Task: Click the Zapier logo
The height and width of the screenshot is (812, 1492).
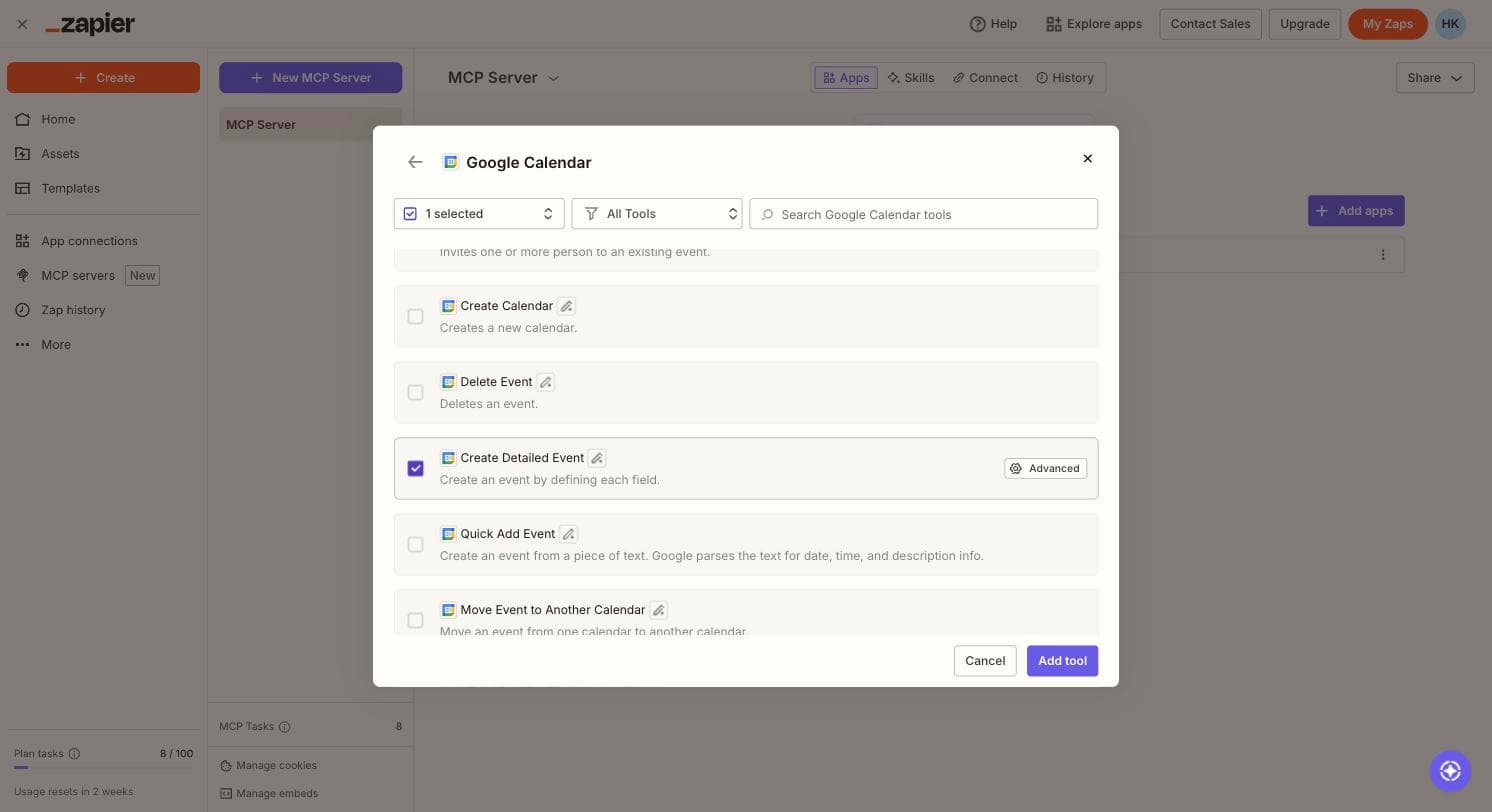Action: click(90, 24)
